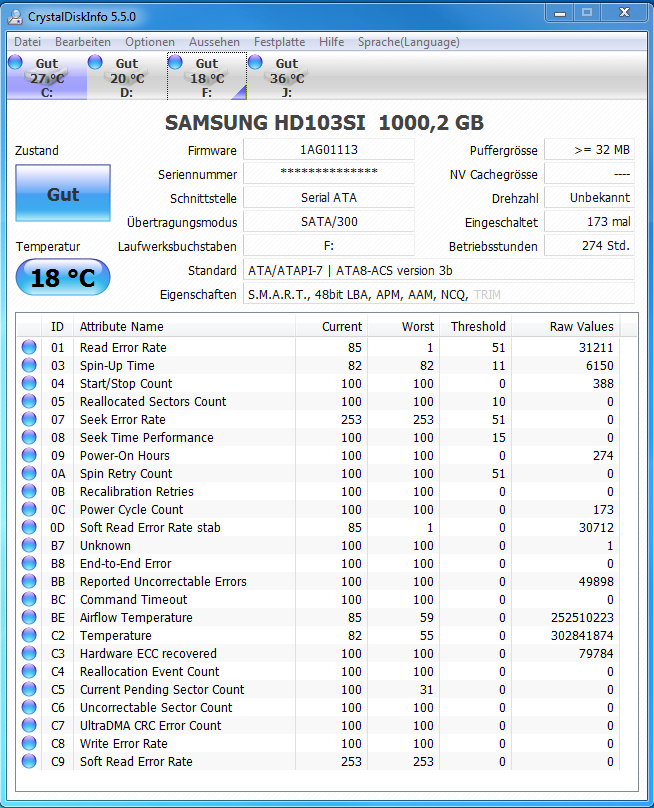Click the blue Gut health status button
The image size is (654, 808).
[63, 193]
